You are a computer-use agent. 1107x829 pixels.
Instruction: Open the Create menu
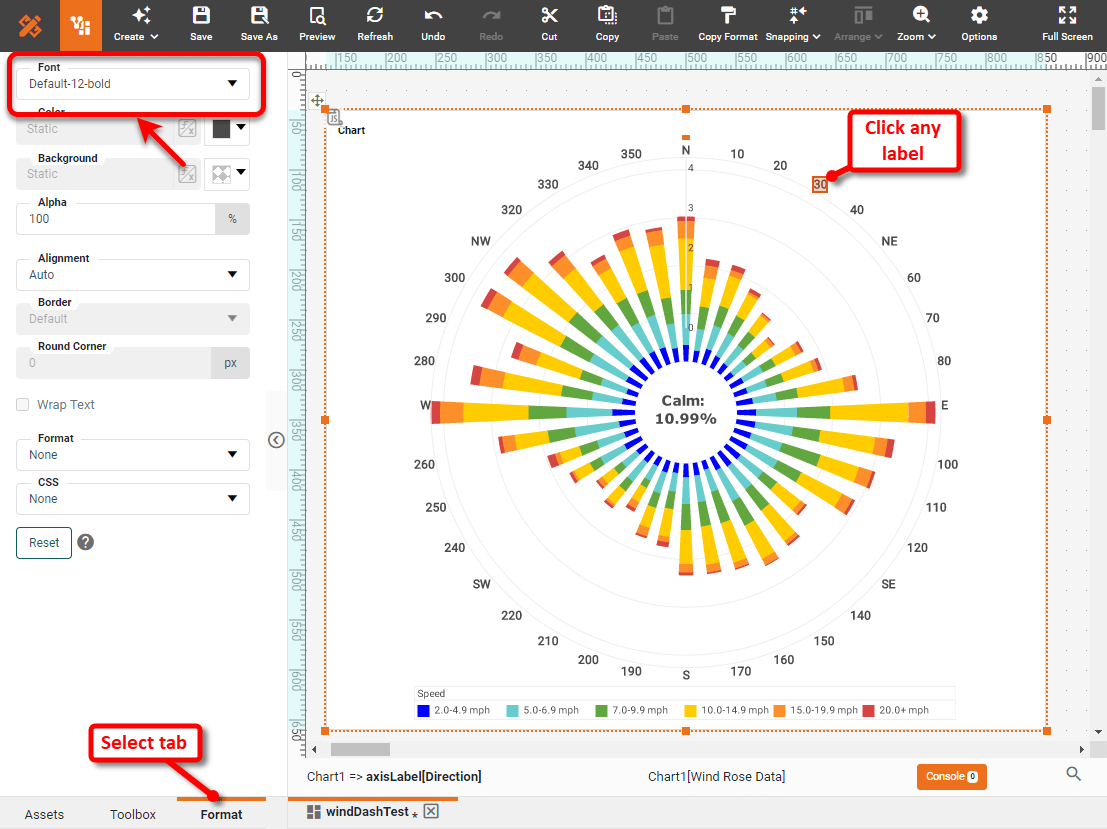136,25
